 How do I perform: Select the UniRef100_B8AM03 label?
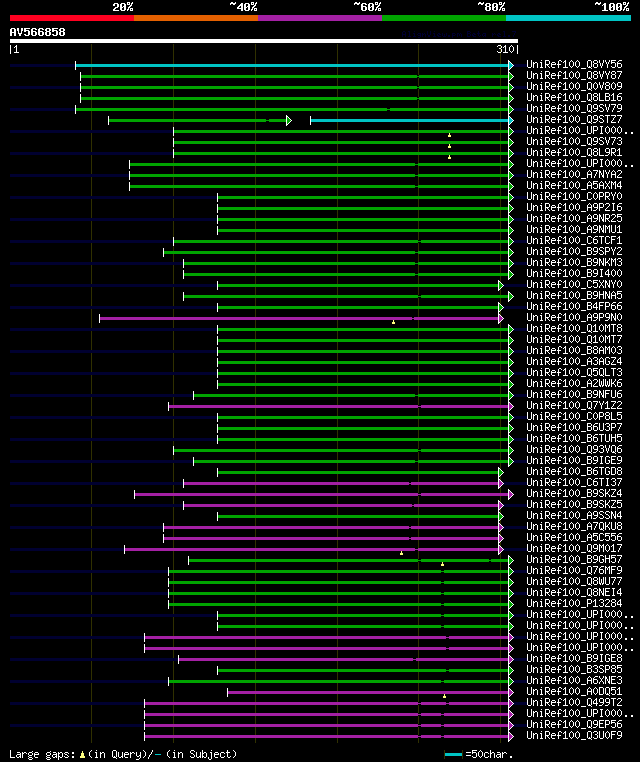pyautogui.click(x=574, y=350)
